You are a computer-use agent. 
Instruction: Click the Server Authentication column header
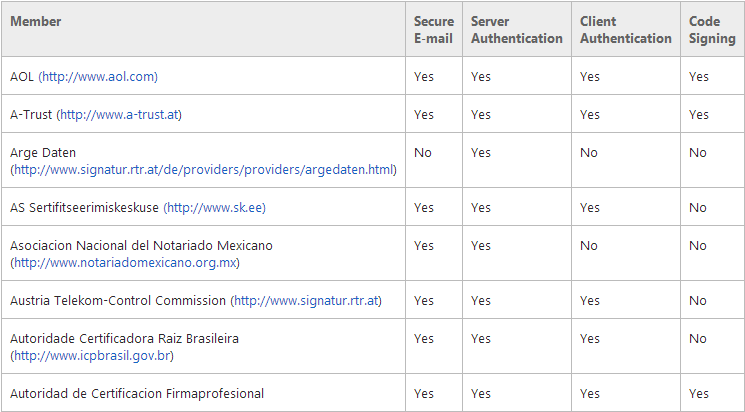click(x=517, y=29)
